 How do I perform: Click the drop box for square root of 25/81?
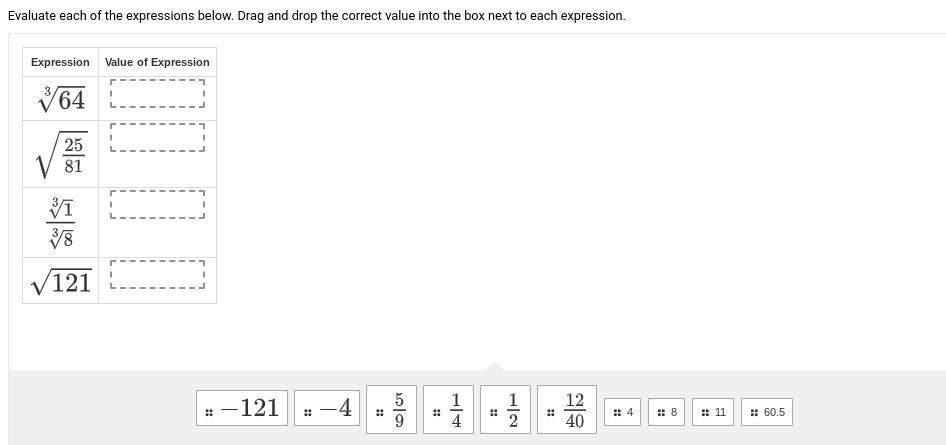point(158,137)
